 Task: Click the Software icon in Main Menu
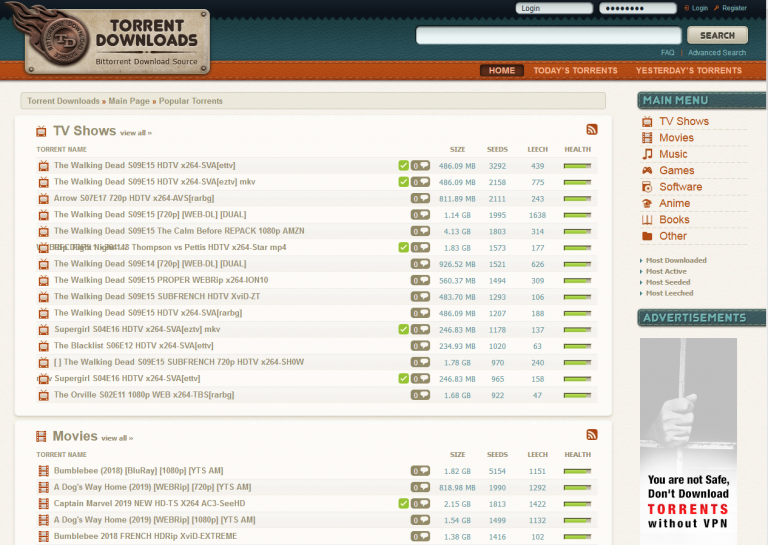648,187
